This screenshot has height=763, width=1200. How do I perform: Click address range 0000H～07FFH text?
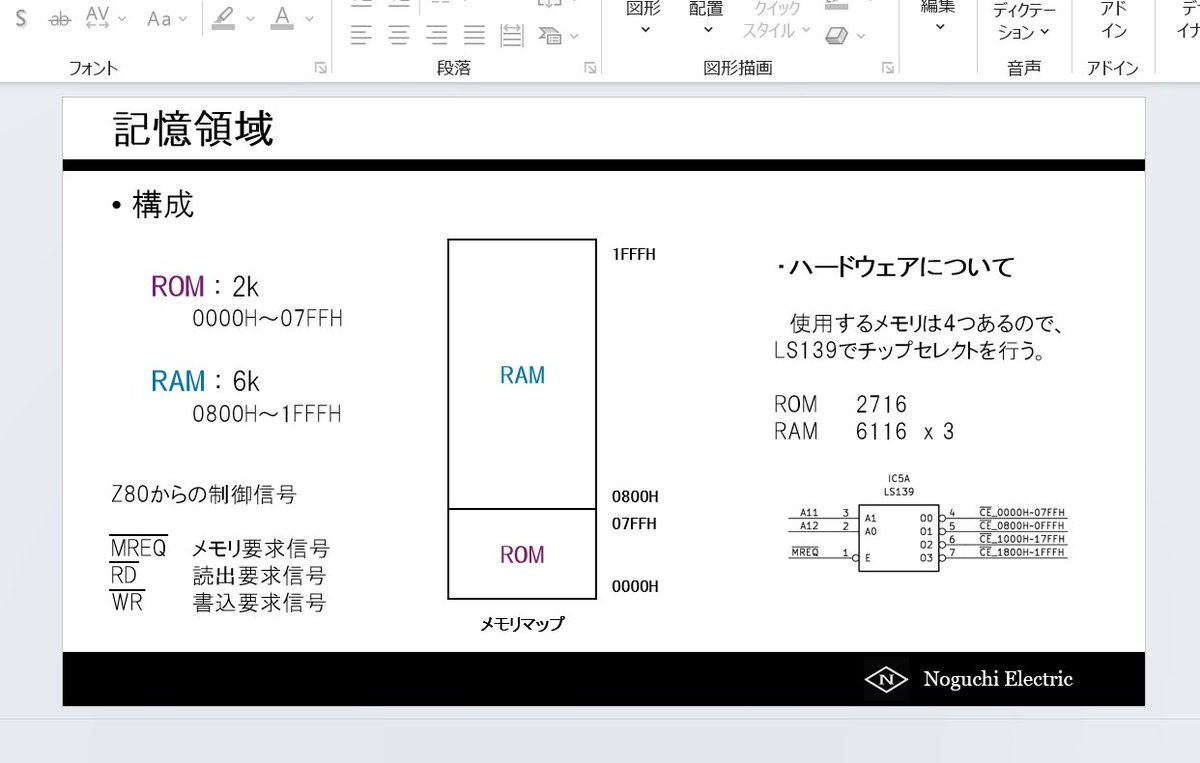click(267, 320)
